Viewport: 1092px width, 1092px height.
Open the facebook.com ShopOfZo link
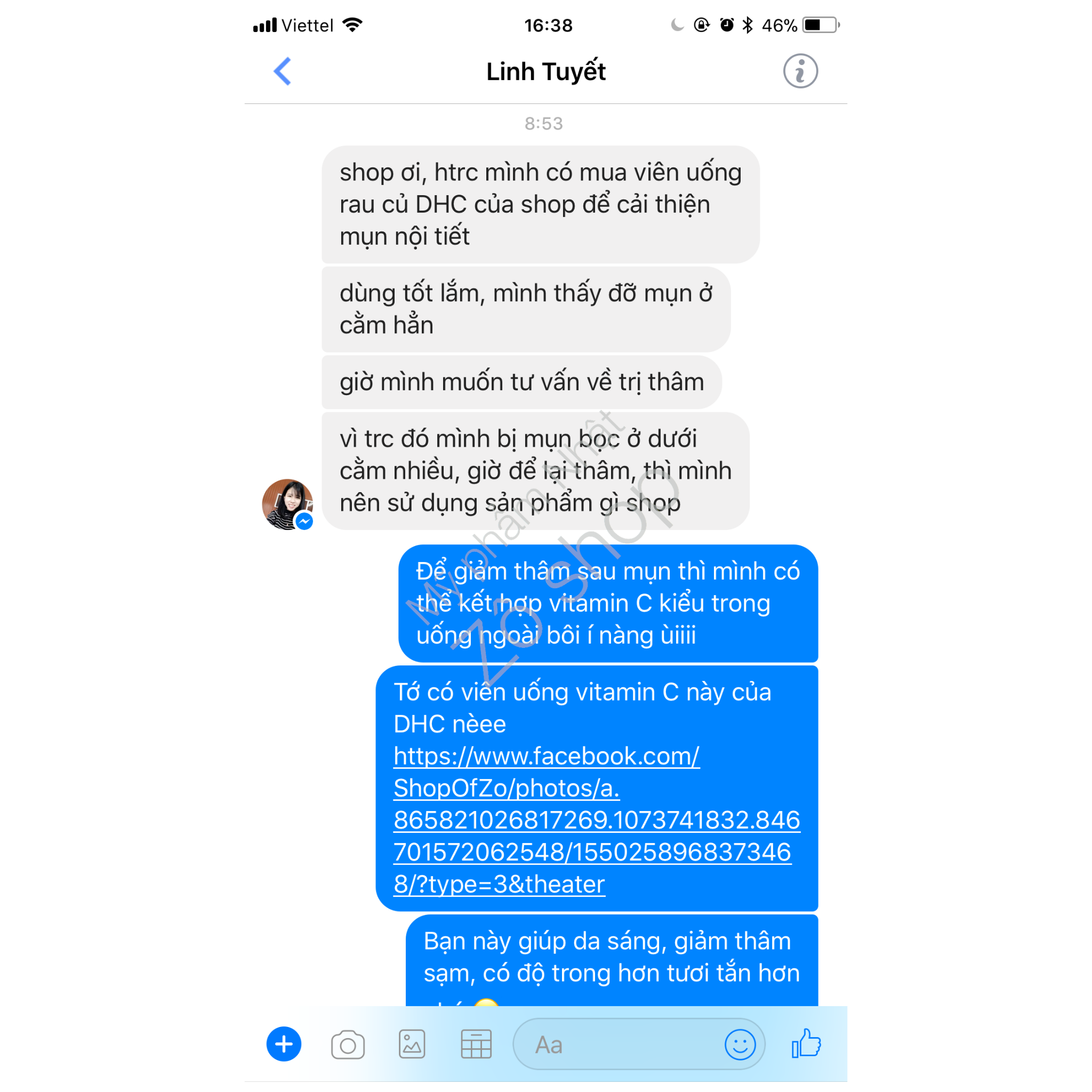597,820
